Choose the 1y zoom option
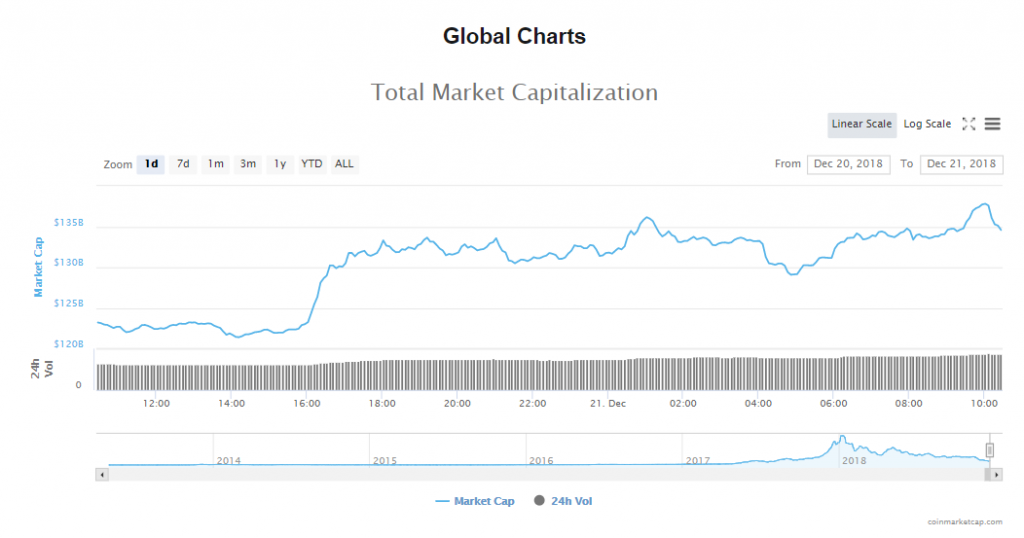 coord(279,164)
